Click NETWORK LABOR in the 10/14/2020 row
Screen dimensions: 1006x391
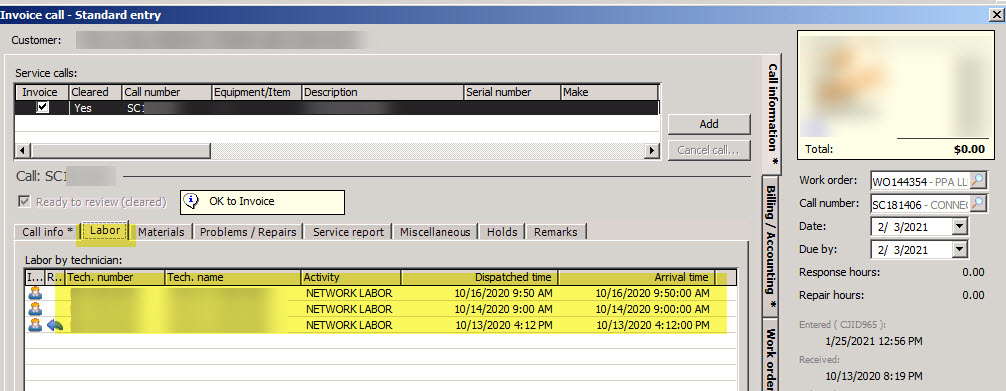tap(349, 309)
